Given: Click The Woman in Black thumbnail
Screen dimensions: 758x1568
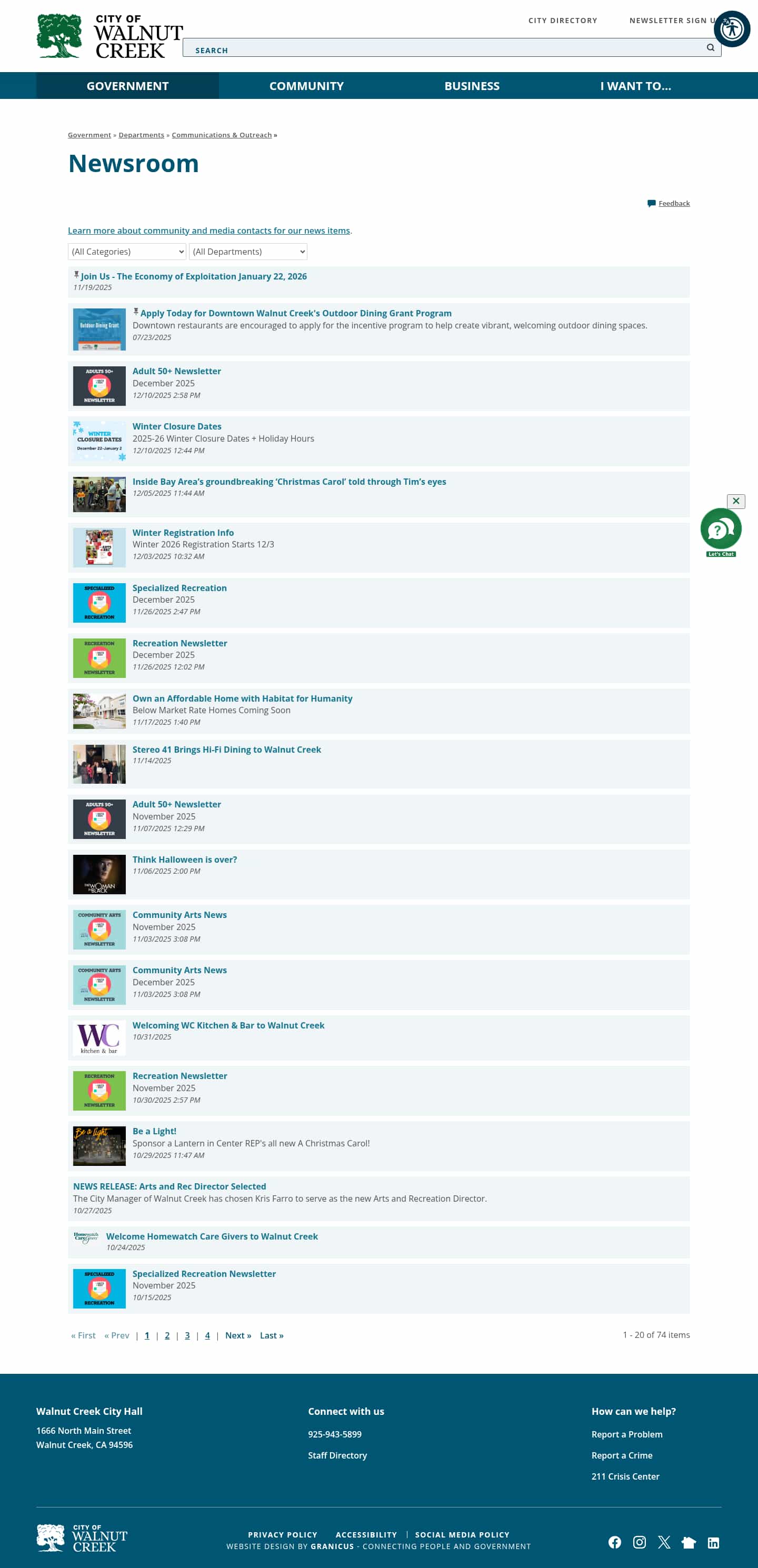Looking at the screenshot, I should [99, 875].
